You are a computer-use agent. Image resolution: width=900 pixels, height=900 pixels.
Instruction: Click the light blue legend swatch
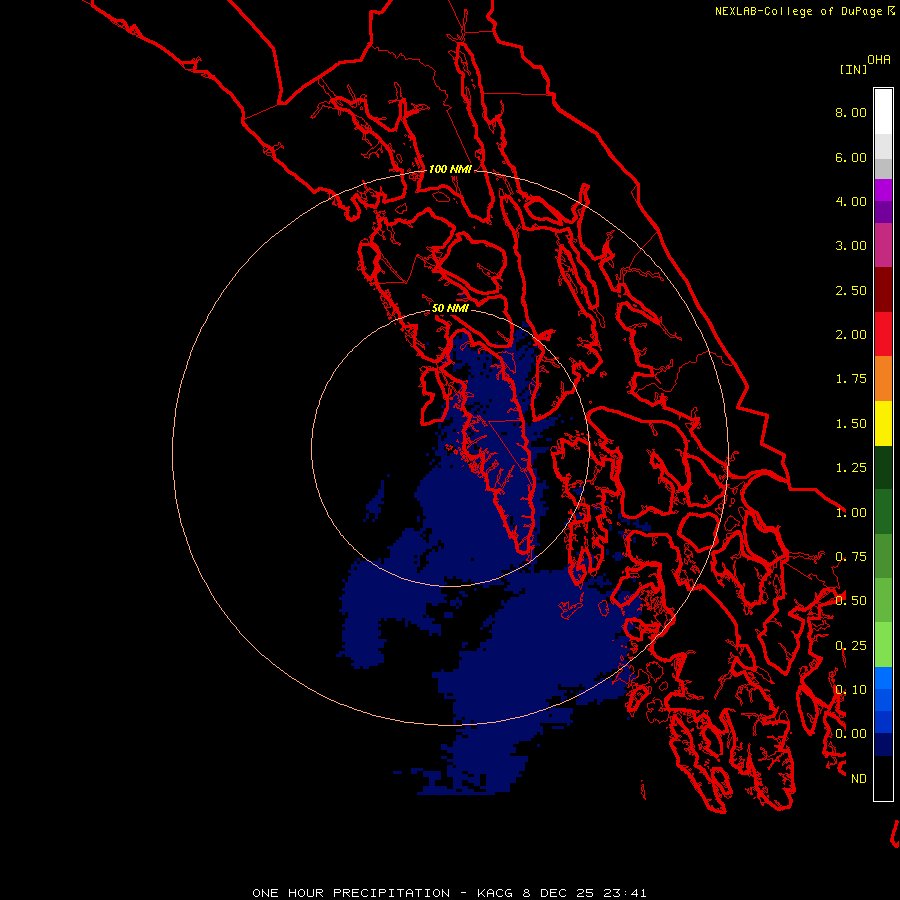pos(883,678)
